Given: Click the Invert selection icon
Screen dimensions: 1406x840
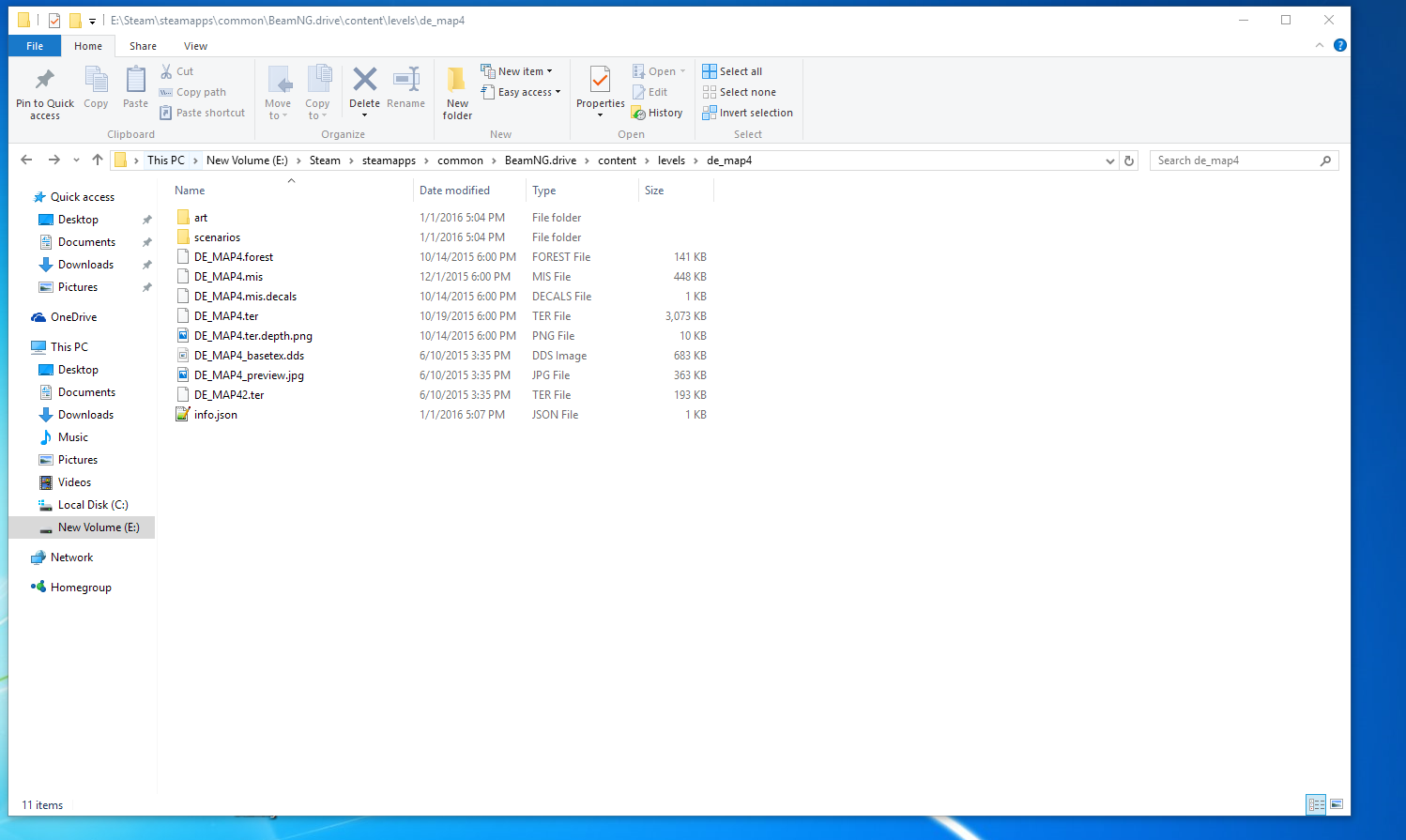Looking at the screenshot, I should point(710,113).
